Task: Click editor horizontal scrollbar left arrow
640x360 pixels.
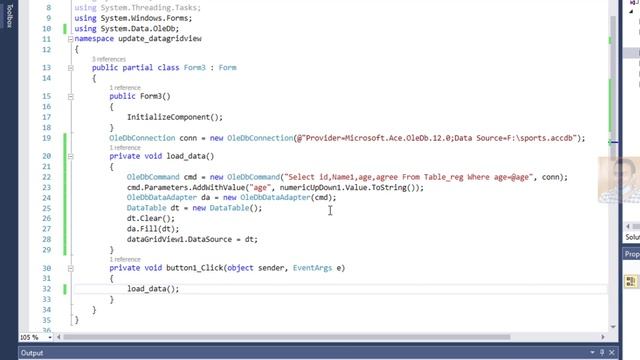Action: point(59,337)
